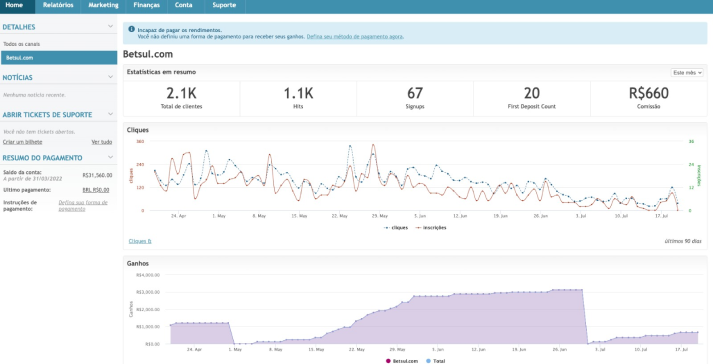Image resolution: width=713 pixels, height=364 pixels.
Task: Open the Relatórios menu
Action: point(58,5)
